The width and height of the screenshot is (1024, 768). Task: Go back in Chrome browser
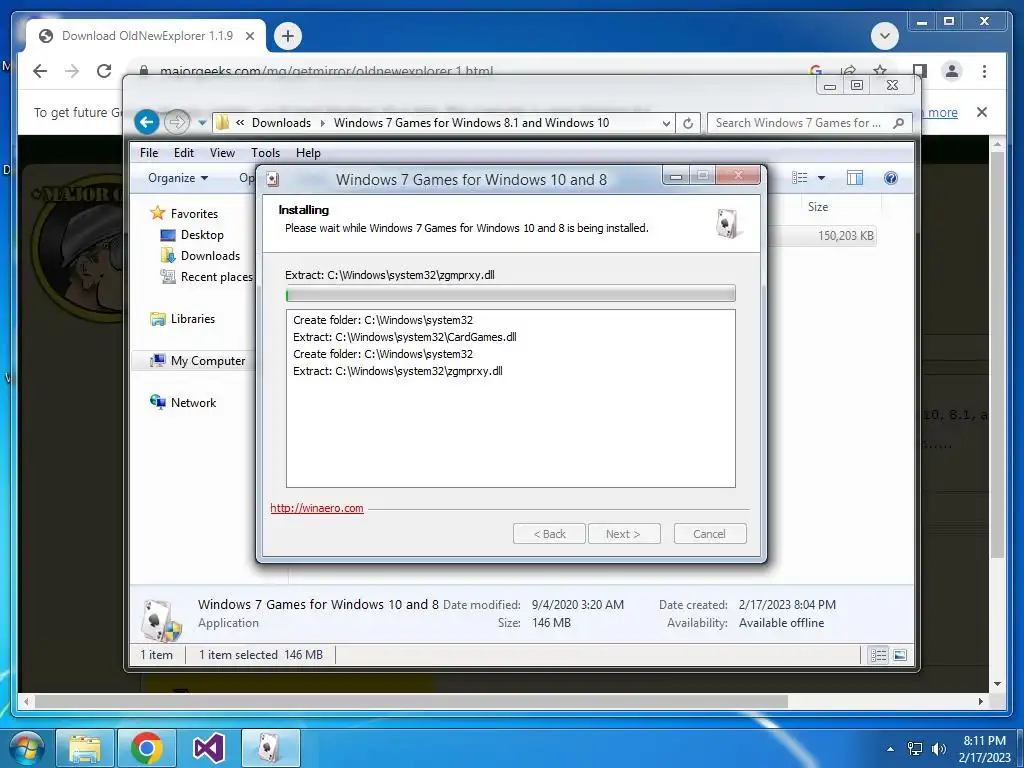point(40,71)
